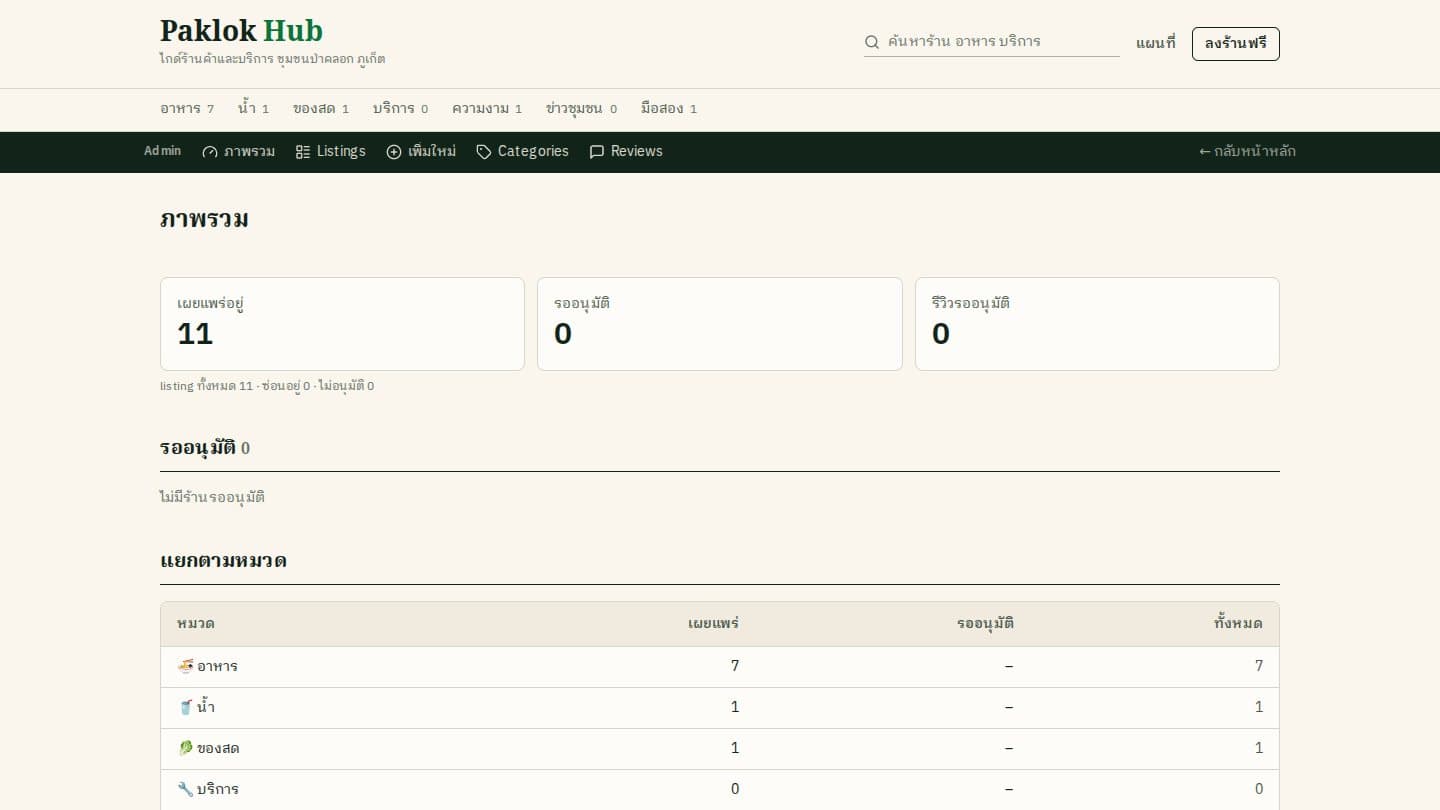Return via ← กลับหน้าหลัก link
This screenshot has width=1440, height=810.
pos(1247,152)
